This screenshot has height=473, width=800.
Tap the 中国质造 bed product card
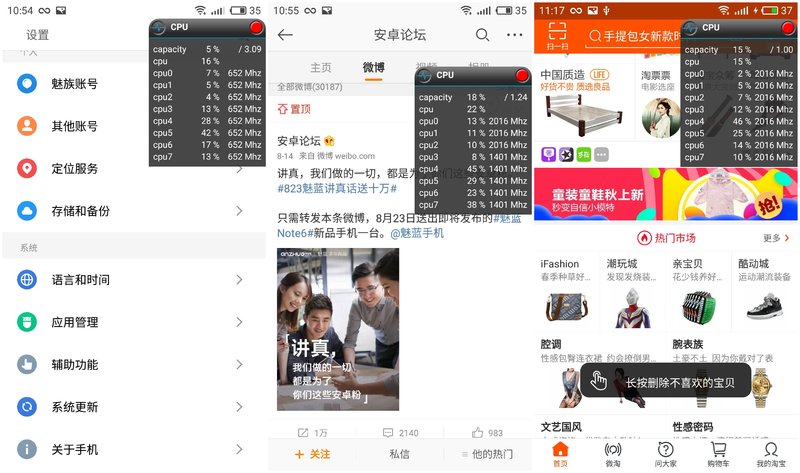pos(584,102)
